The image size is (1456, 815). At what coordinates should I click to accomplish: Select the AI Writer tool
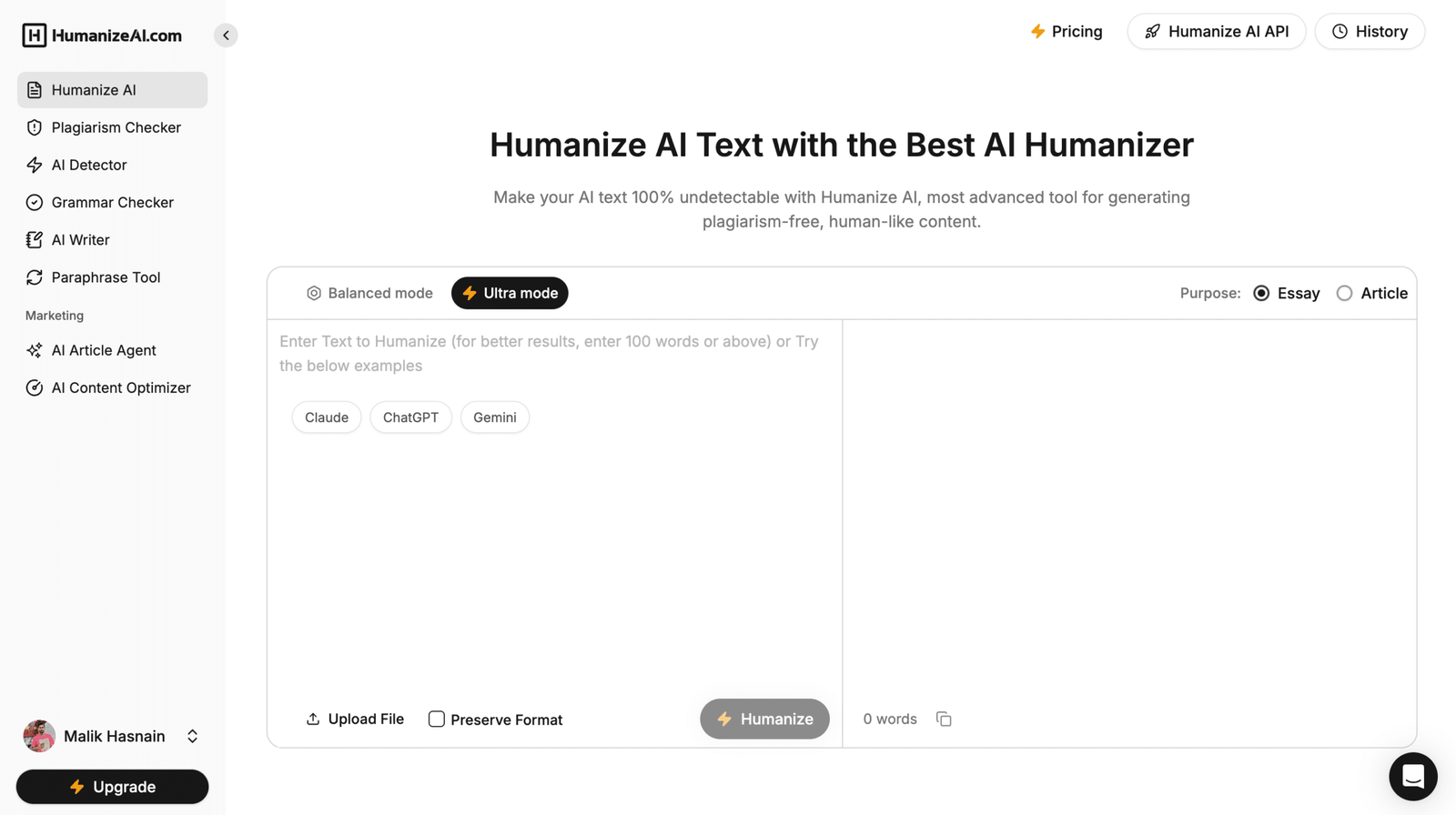click(x=80, y=239)
